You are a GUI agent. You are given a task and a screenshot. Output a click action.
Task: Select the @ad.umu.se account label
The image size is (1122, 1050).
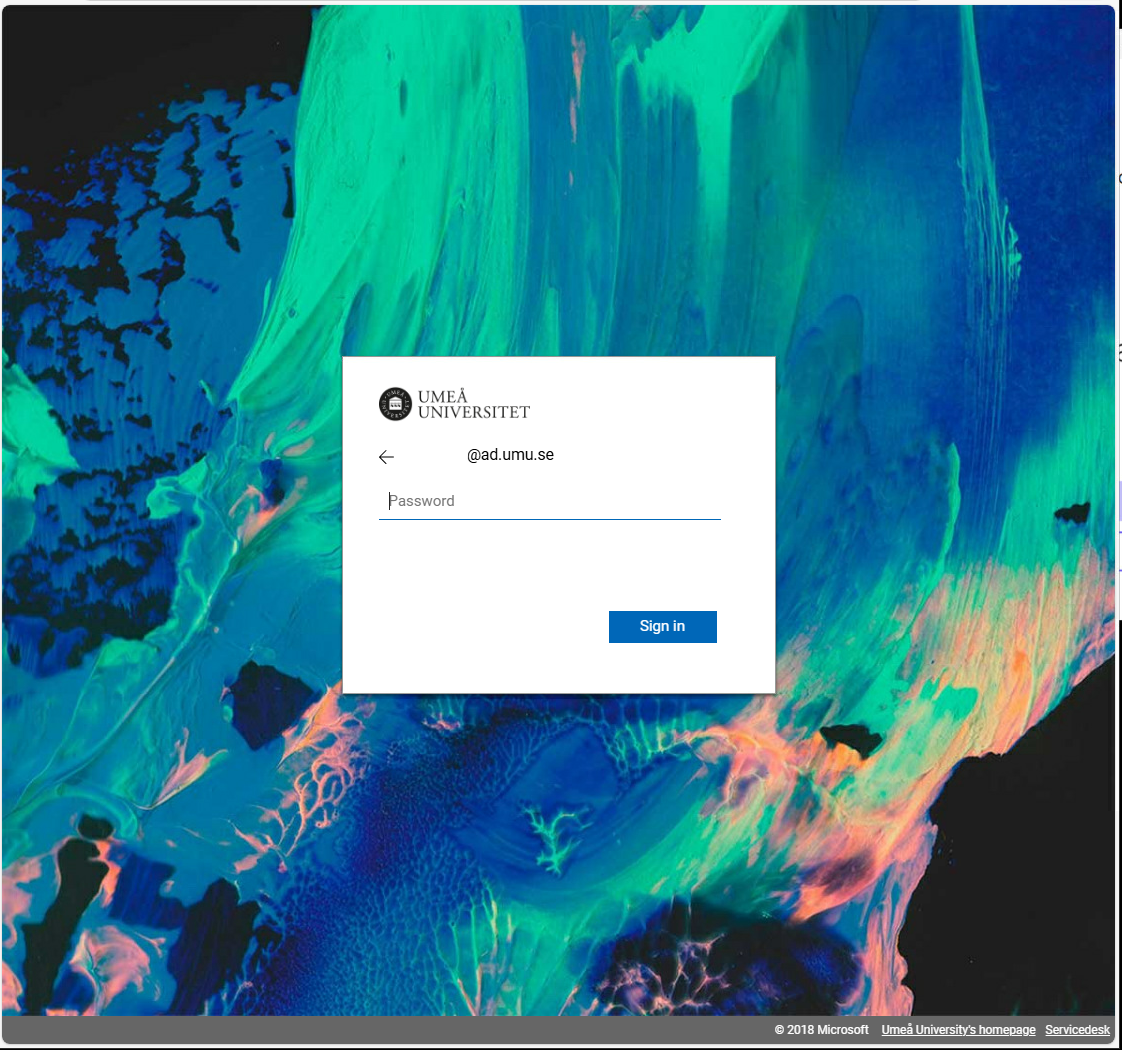tap(510, 454)
